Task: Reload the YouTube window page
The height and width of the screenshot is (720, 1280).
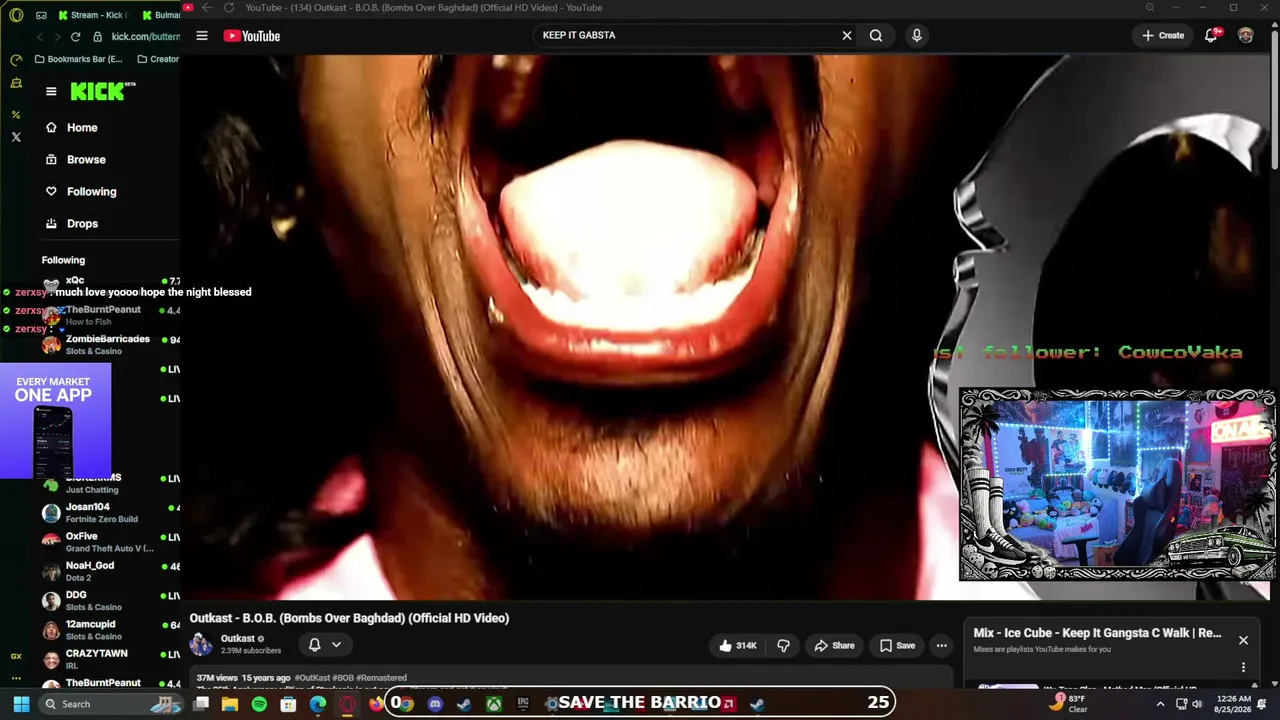Action: tap(229, 8)
